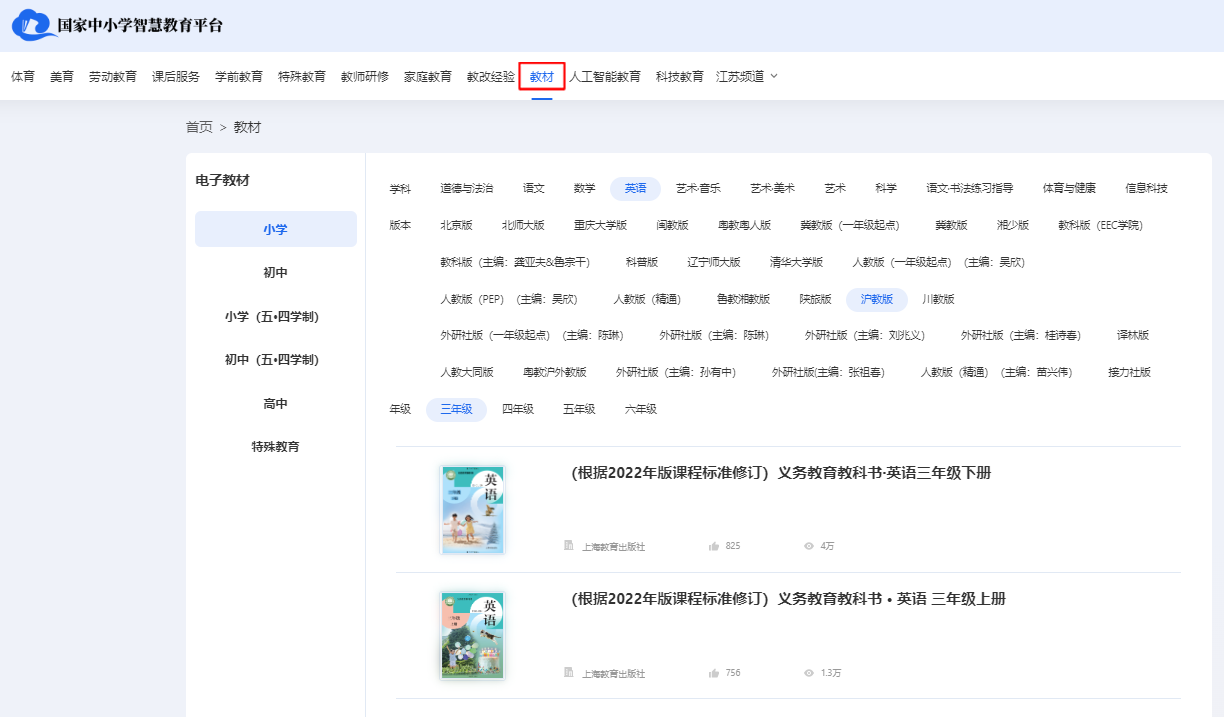Click publisher icon beside 上海教育出版社 for 上册
Viewport: 1224px width, 717px height.
[x=569, y=673]
